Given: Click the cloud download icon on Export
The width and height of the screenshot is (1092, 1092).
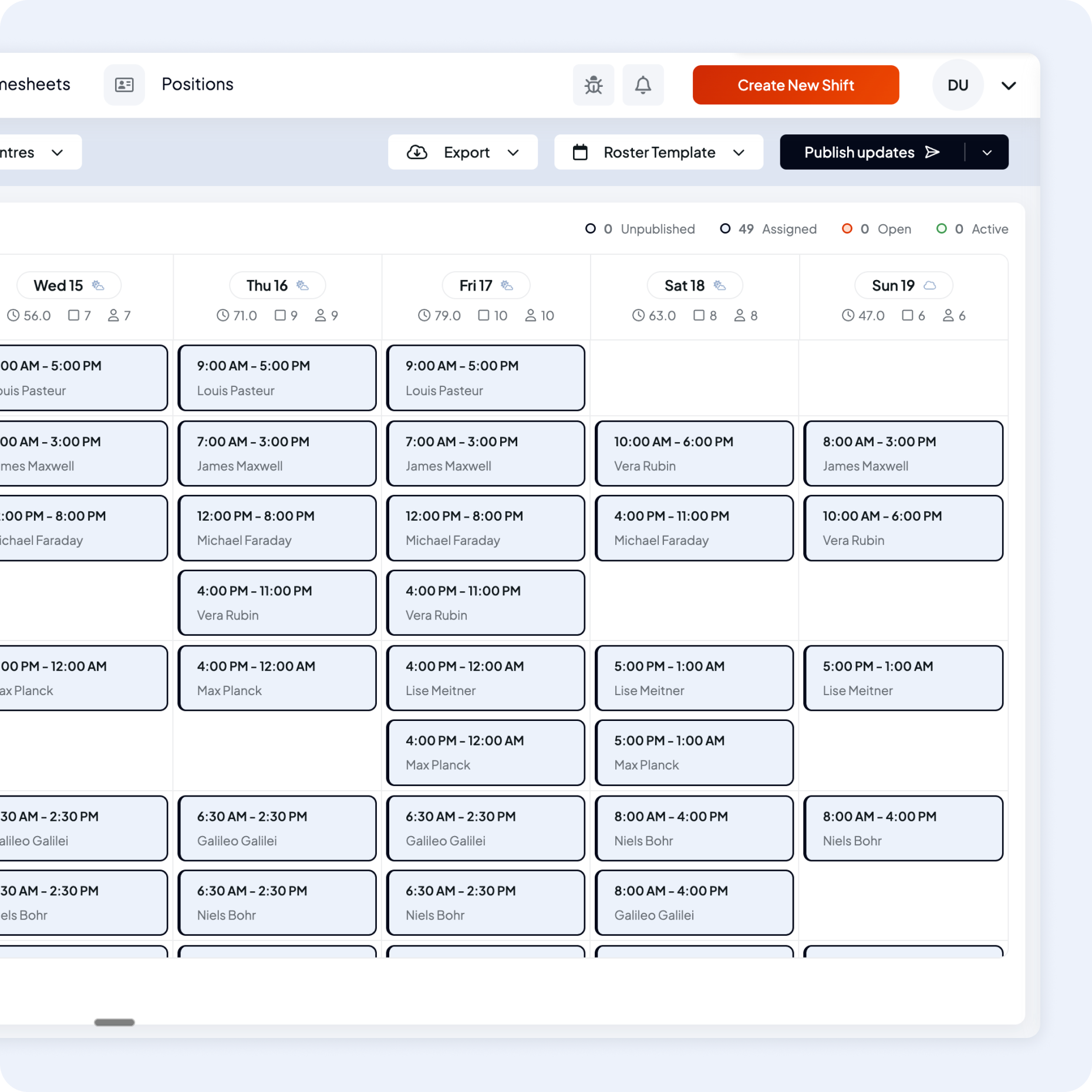Looking at the screenshot, I should click(x=417, y=152).
